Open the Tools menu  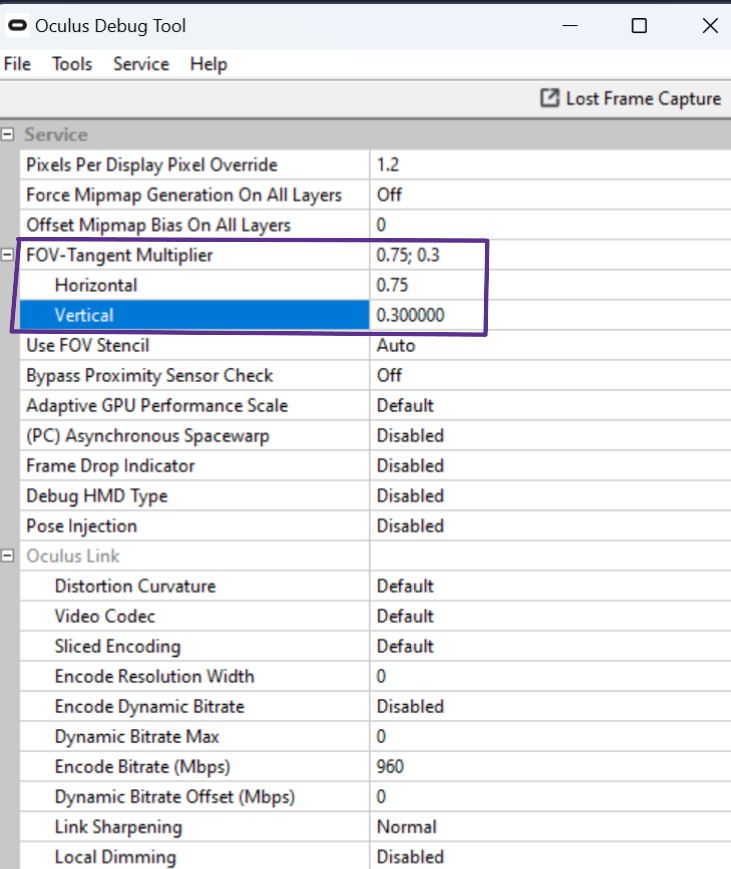[72, 64]
